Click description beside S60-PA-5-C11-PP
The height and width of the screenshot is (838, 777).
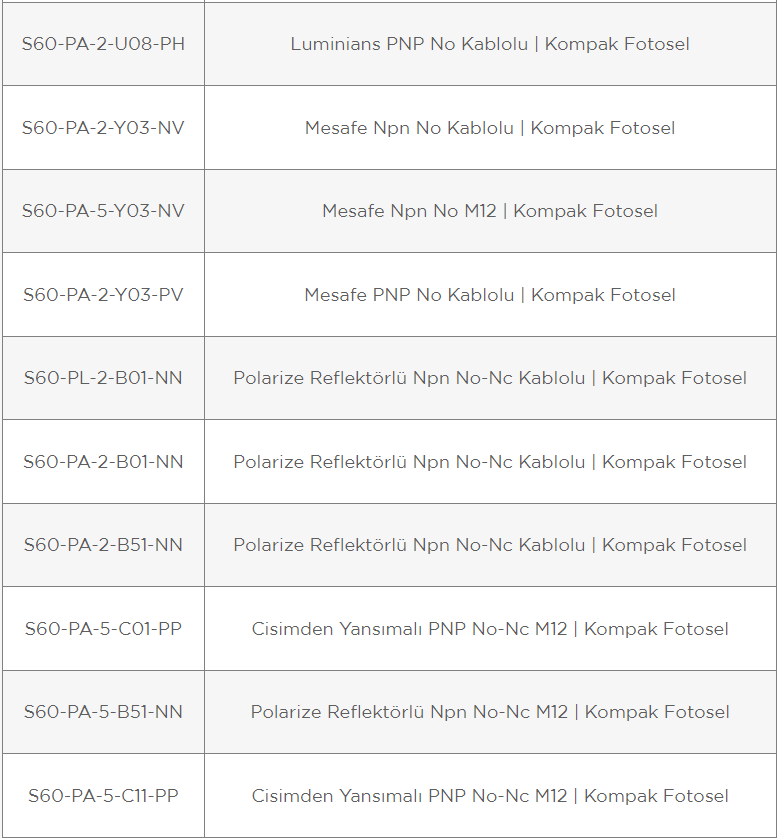(490, 796)
